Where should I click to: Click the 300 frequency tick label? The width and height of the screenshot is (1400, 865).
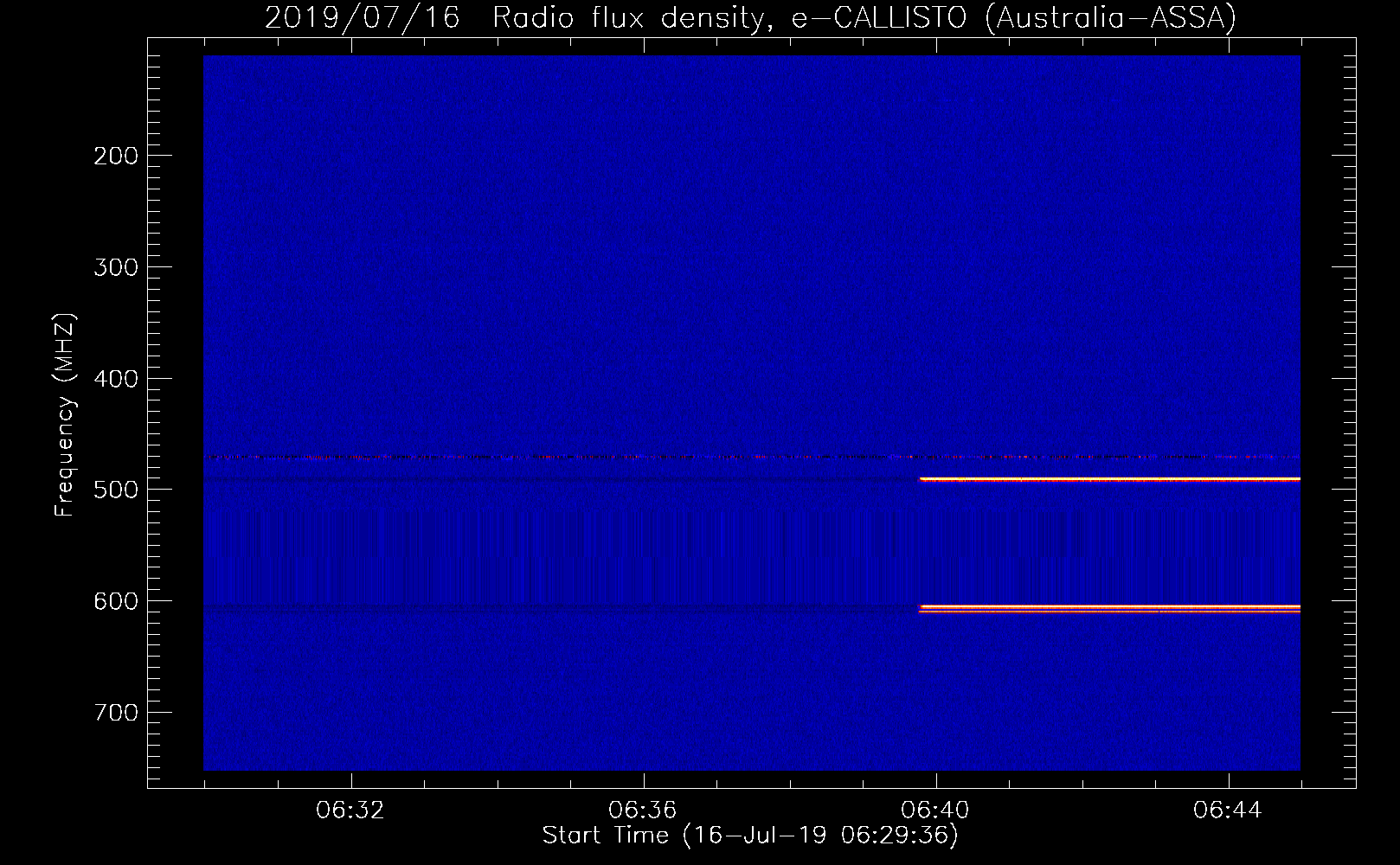116,267
